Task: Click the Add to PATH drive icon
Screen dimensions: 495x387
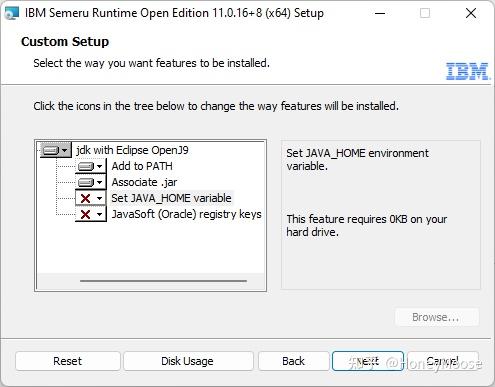Action: 86,166
